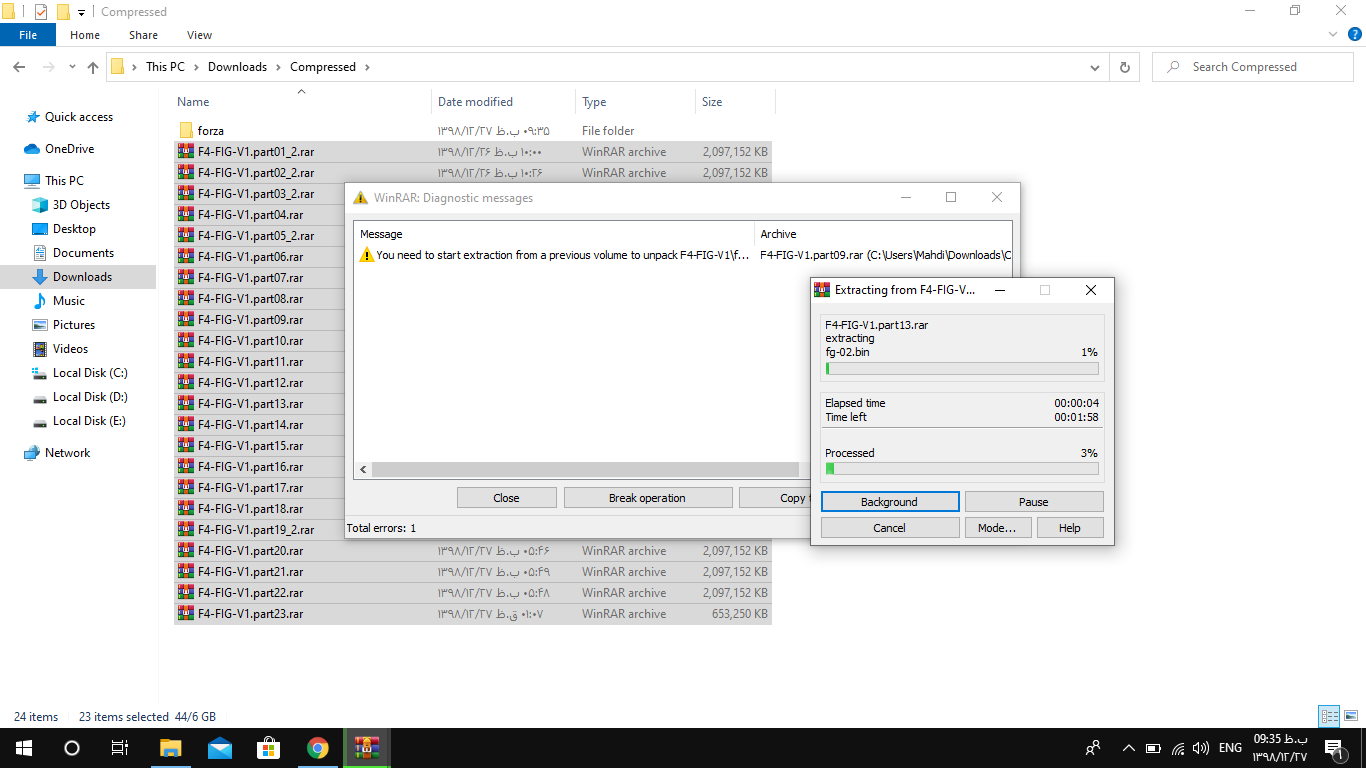
Task: Open the action center notifications icon
Action: (1333, 748)
